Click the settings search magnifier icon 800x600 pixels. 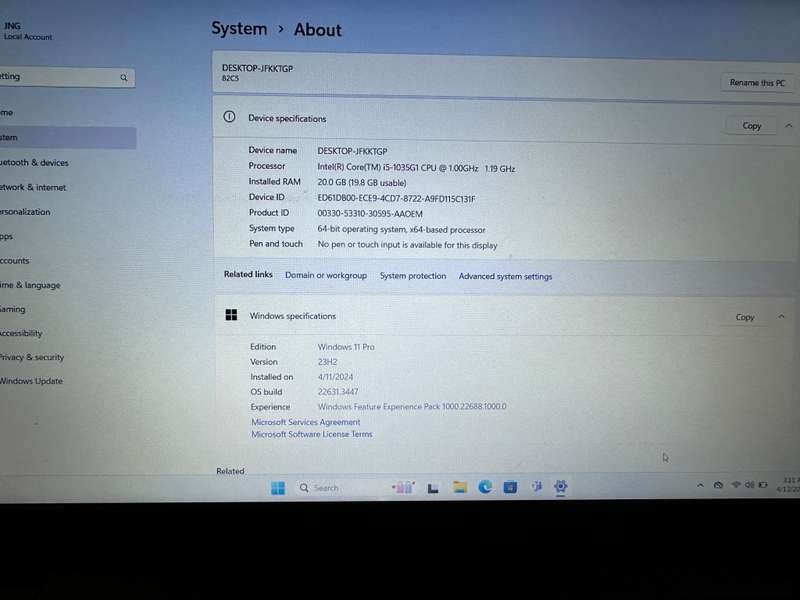123,78
